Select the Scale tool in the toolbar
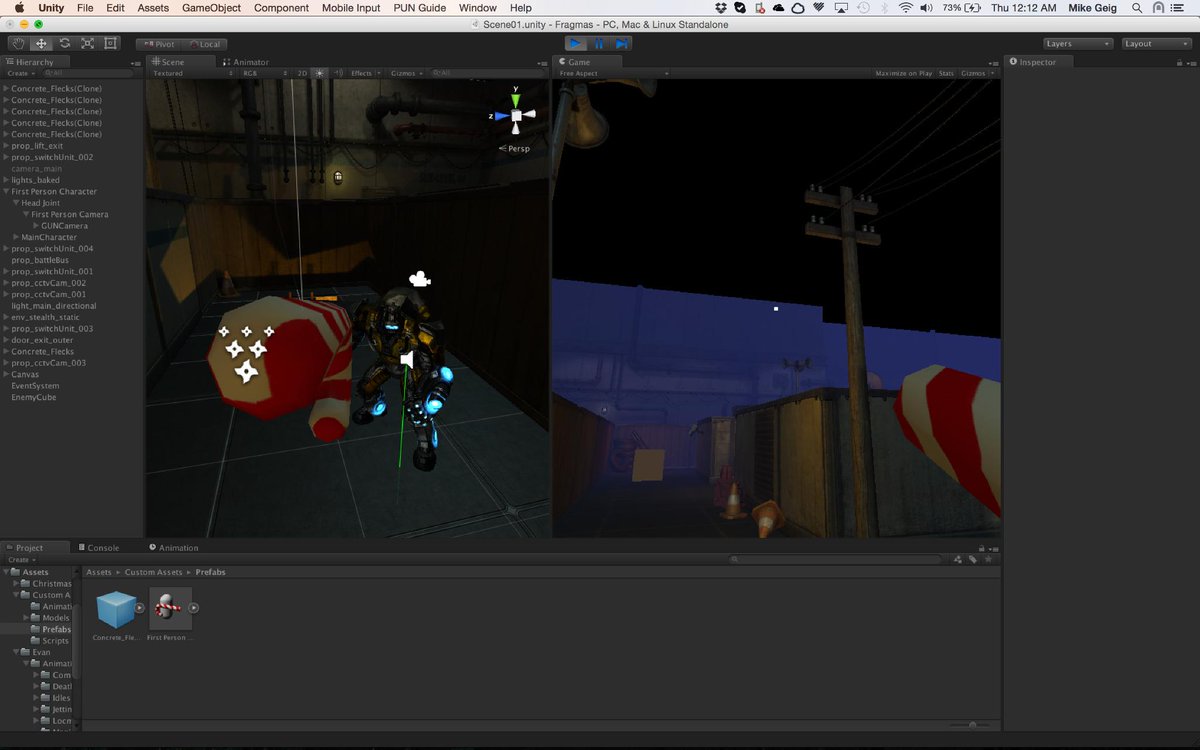Viewport: 1200px width, 750px height. (x=87, y=44)
